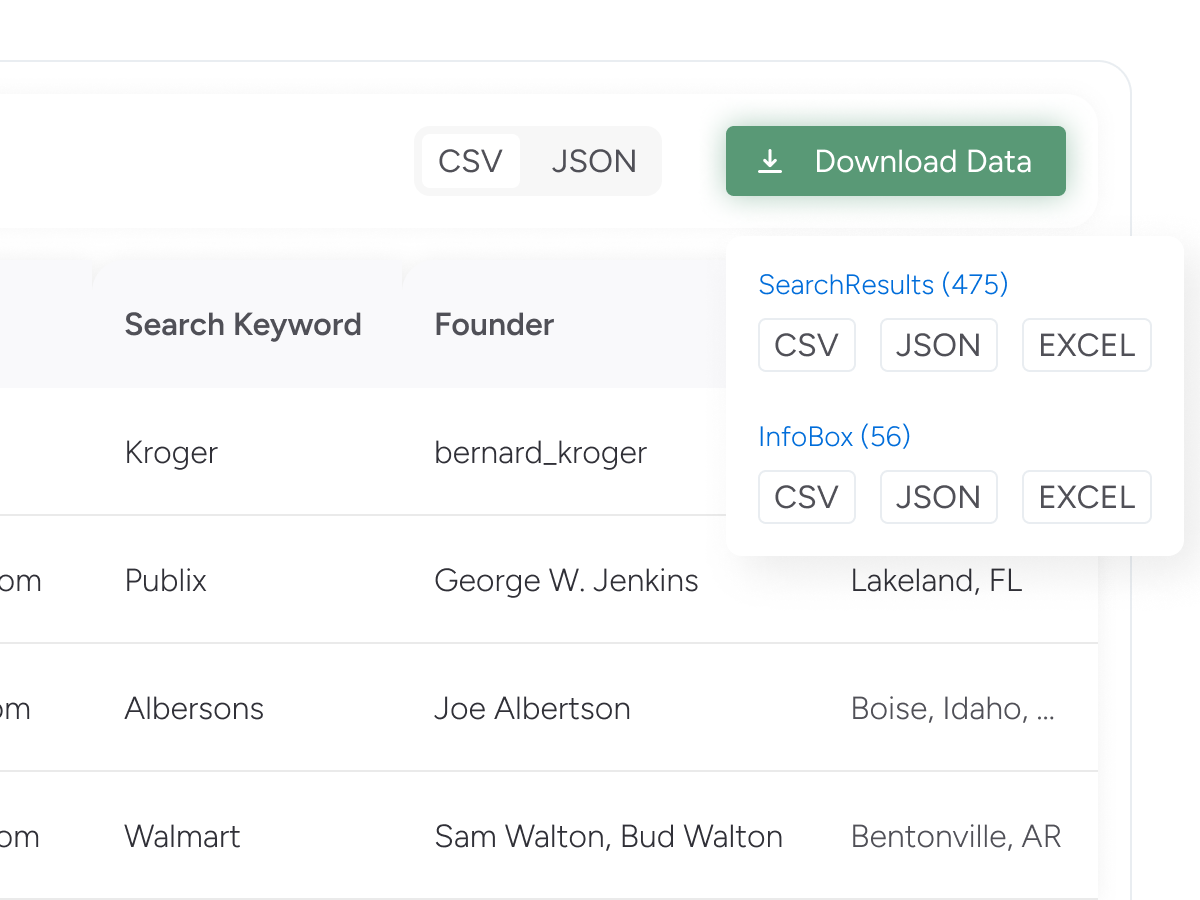The width and height of the screenshot is (1200, 900).
Task: Switch format toggle to CSV
Action: 470,161
